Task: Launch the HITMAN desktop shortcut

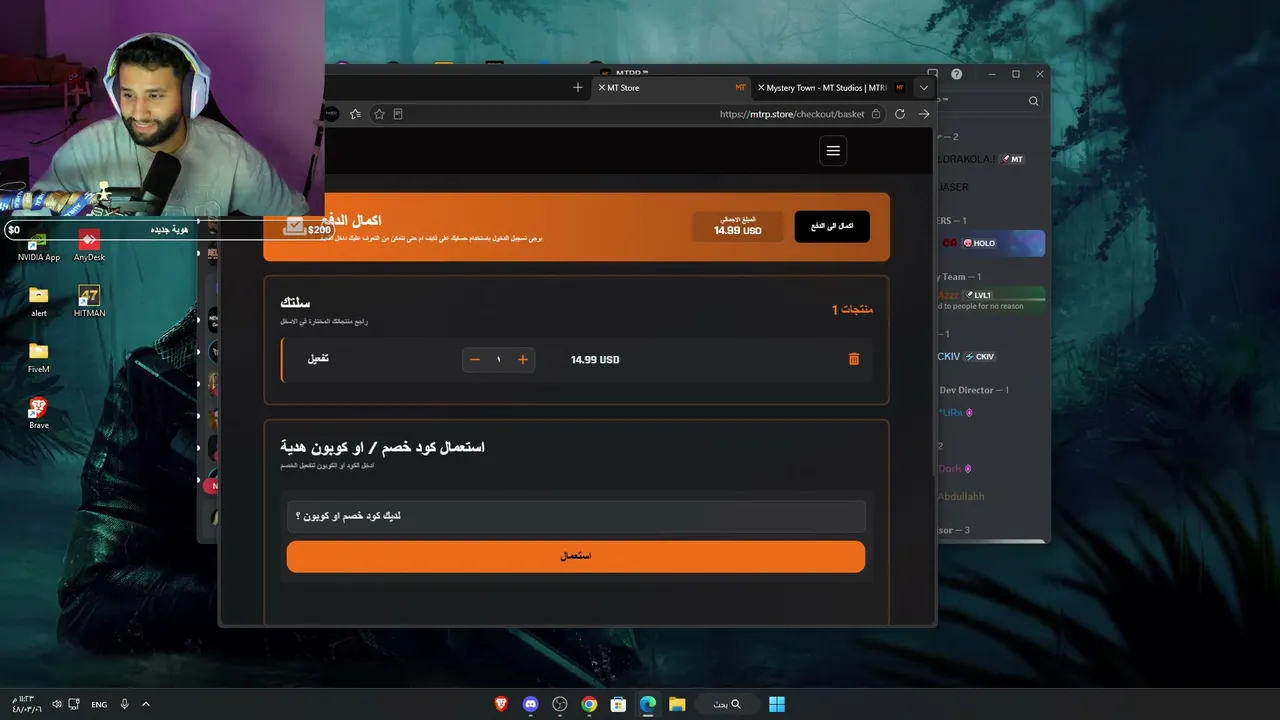Action: tap(89, 299)
